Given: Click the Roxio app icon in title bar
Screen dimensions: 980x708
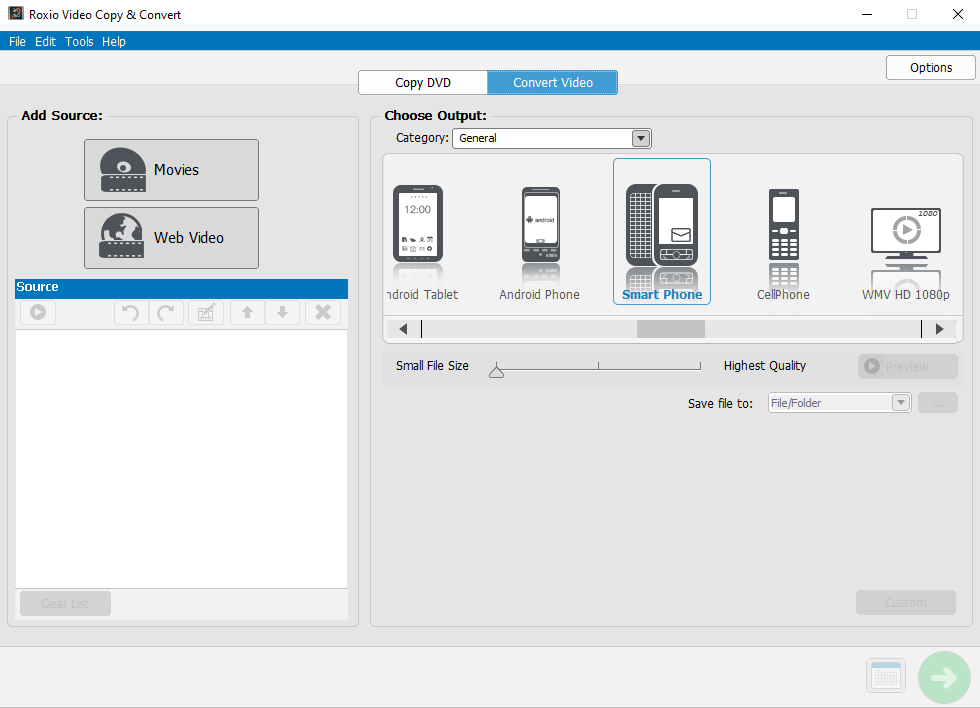Looking at the screenshot, I should pos(16,14).
